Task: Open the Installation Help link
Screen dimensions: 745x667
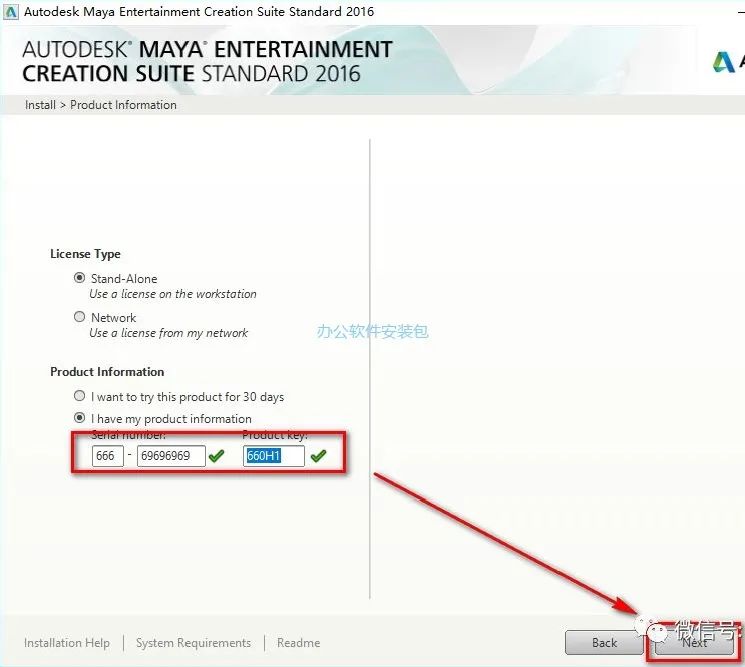Action: click(67, 643)
